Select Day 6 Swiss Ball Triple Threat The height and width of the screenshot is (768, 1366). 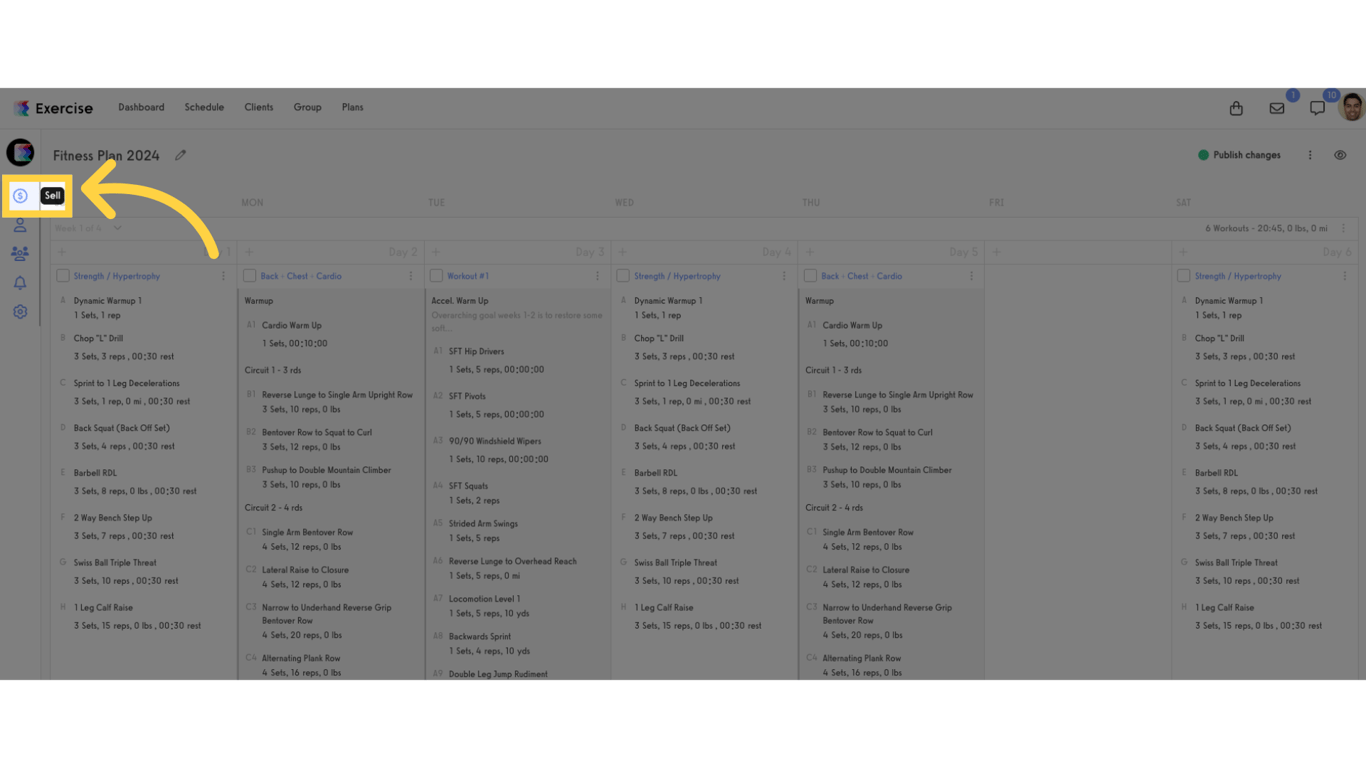pyautogui.click(x=1236, y=563)
